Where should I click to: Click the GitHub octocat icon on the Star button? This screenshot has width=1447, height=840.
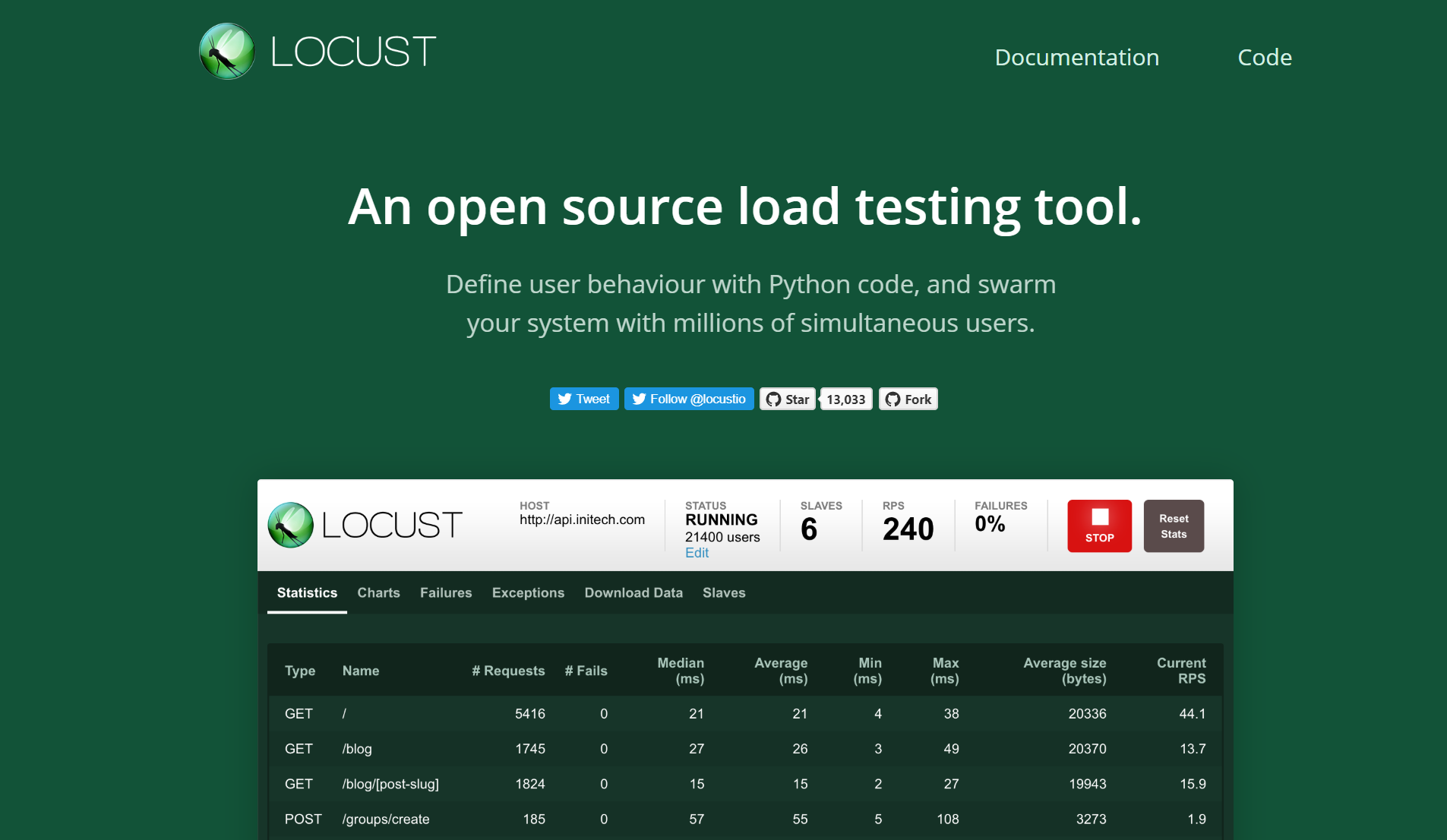point(773,399)
